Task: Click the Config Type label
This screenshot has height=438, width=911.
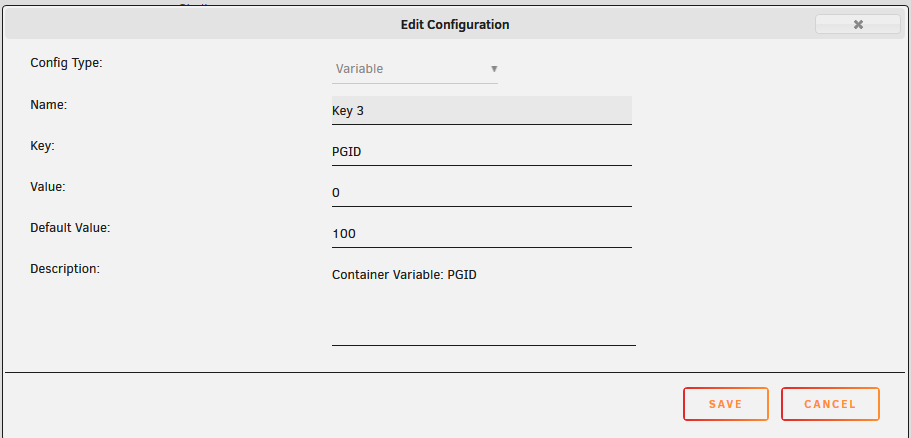Action: pyautogui.click(x=66, y=63)
